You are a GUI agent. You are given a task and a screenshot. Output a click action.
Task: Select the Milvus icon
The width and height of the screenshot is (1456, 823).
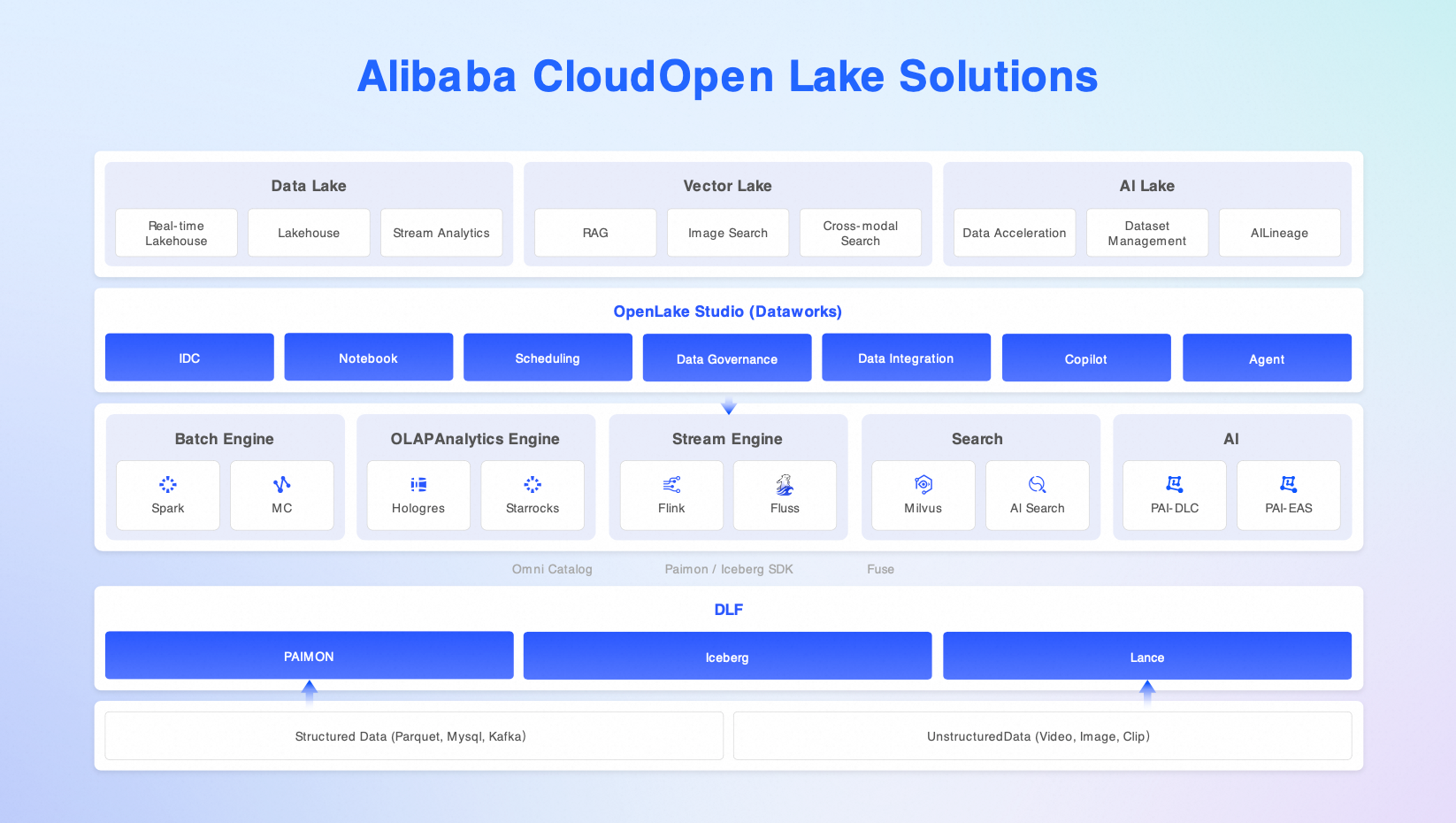pos(923,484)
